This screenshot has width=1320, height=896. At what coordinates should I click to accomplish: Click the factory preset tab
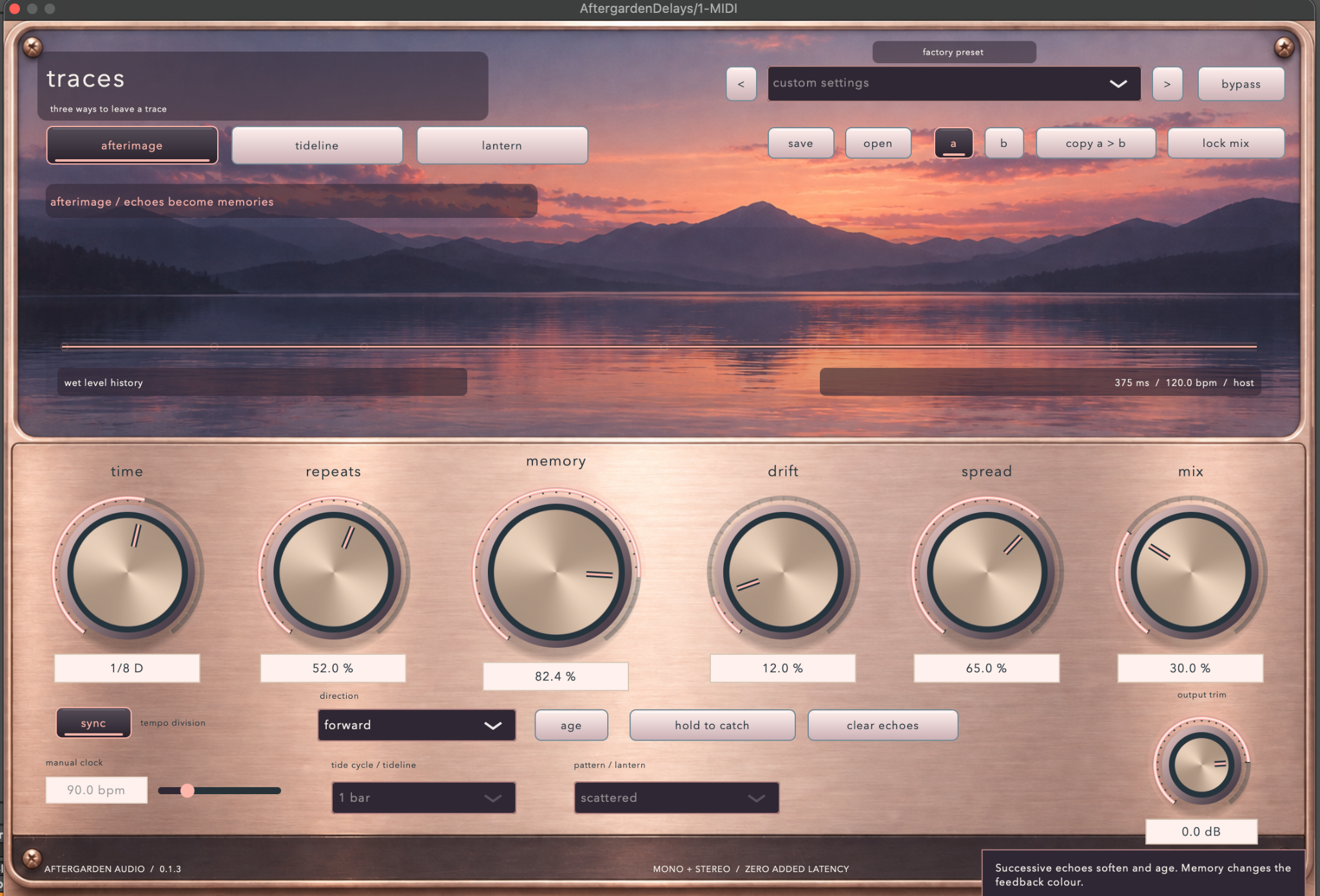click(x=954, y=52)
